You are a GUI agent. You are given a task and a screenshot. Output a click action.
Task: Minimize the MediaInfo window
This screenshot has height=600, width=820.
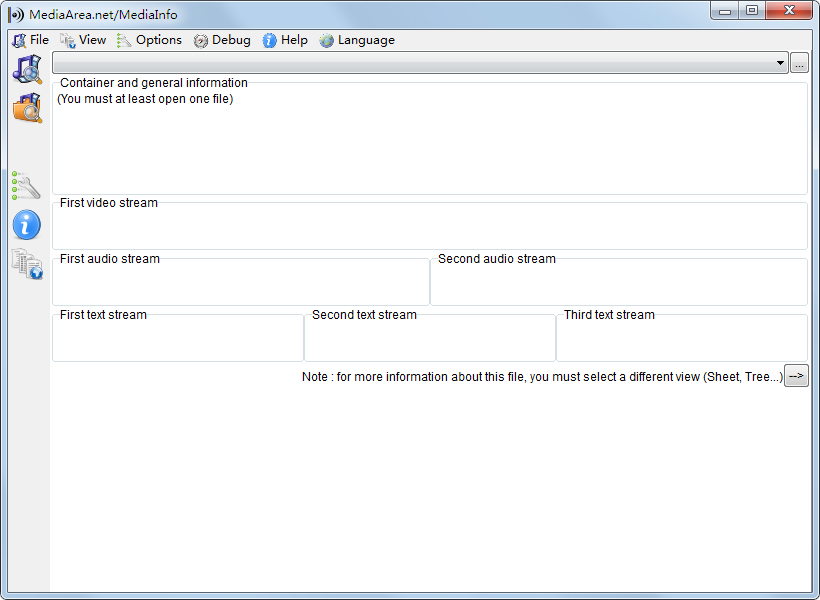(725, 11)
